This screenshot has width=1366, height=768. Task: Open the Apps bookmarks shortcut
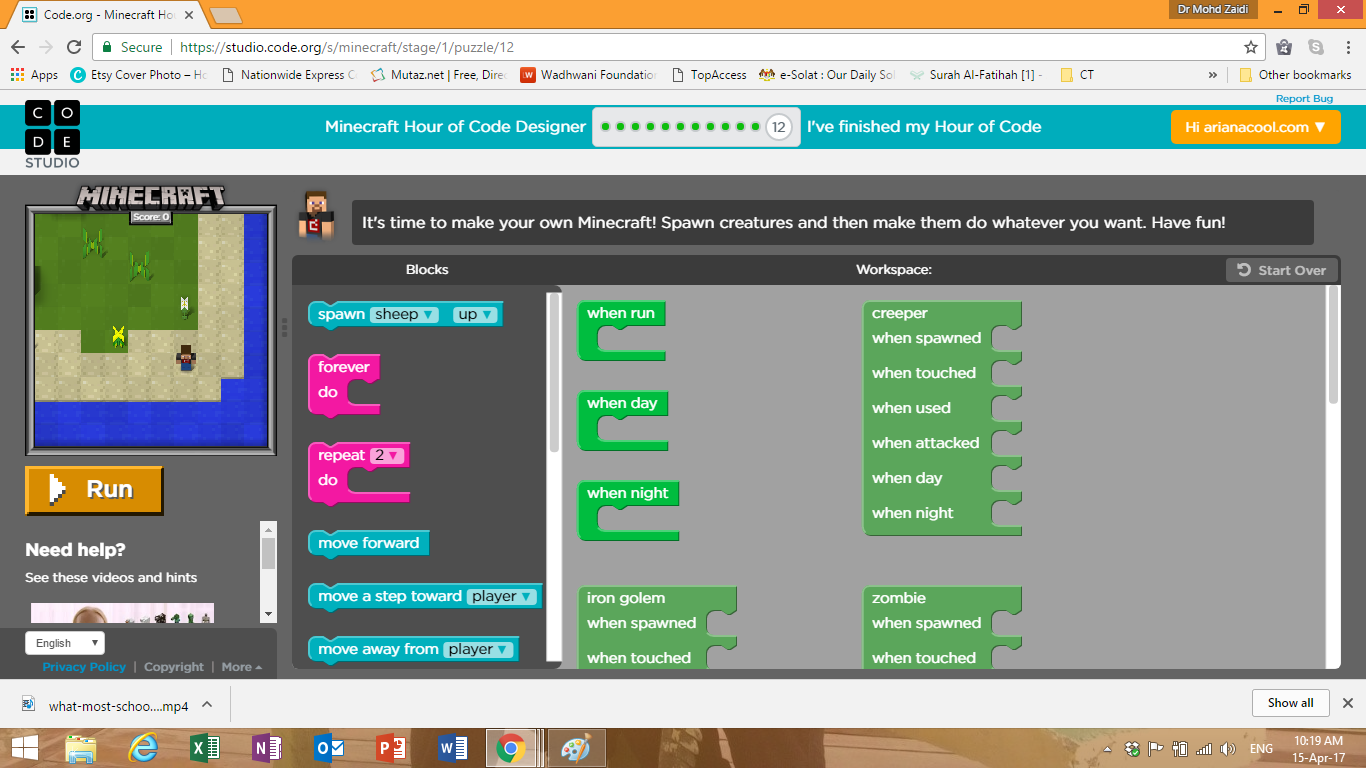click(34, 75)
